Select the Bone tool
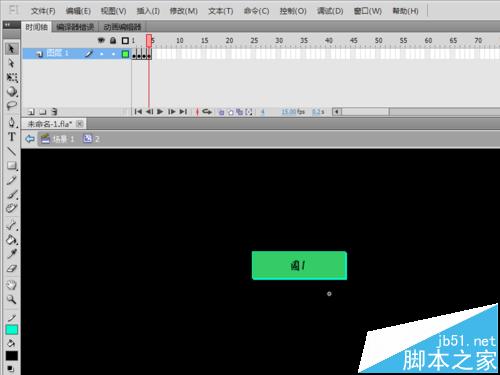The height and width of the screenshot is (375, 500). pyautogui.click(x=12, y=225)
